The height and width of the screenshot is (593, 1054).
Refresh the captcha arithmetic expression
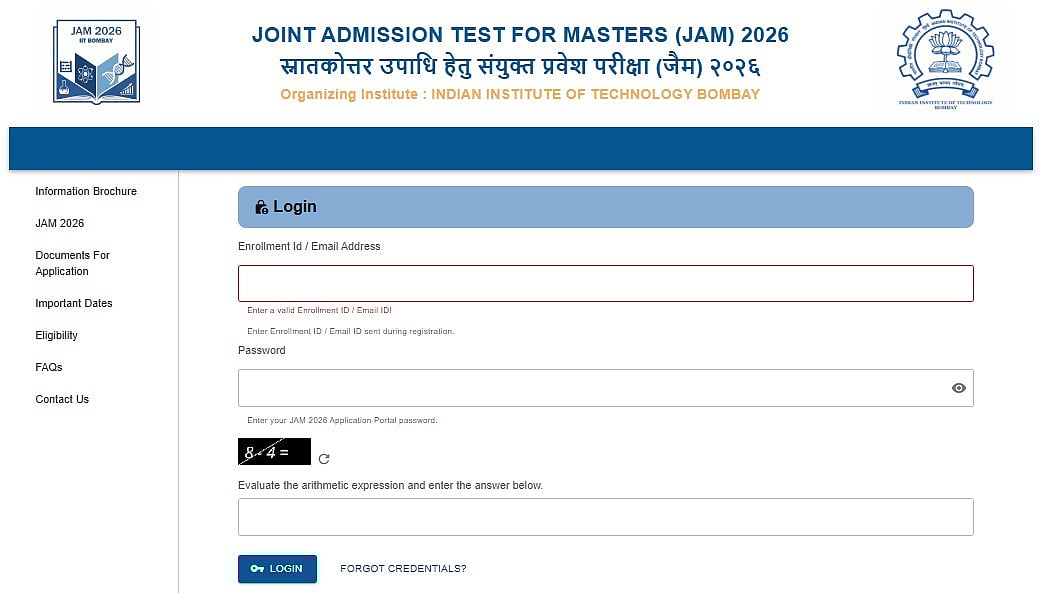click(324, 459)
